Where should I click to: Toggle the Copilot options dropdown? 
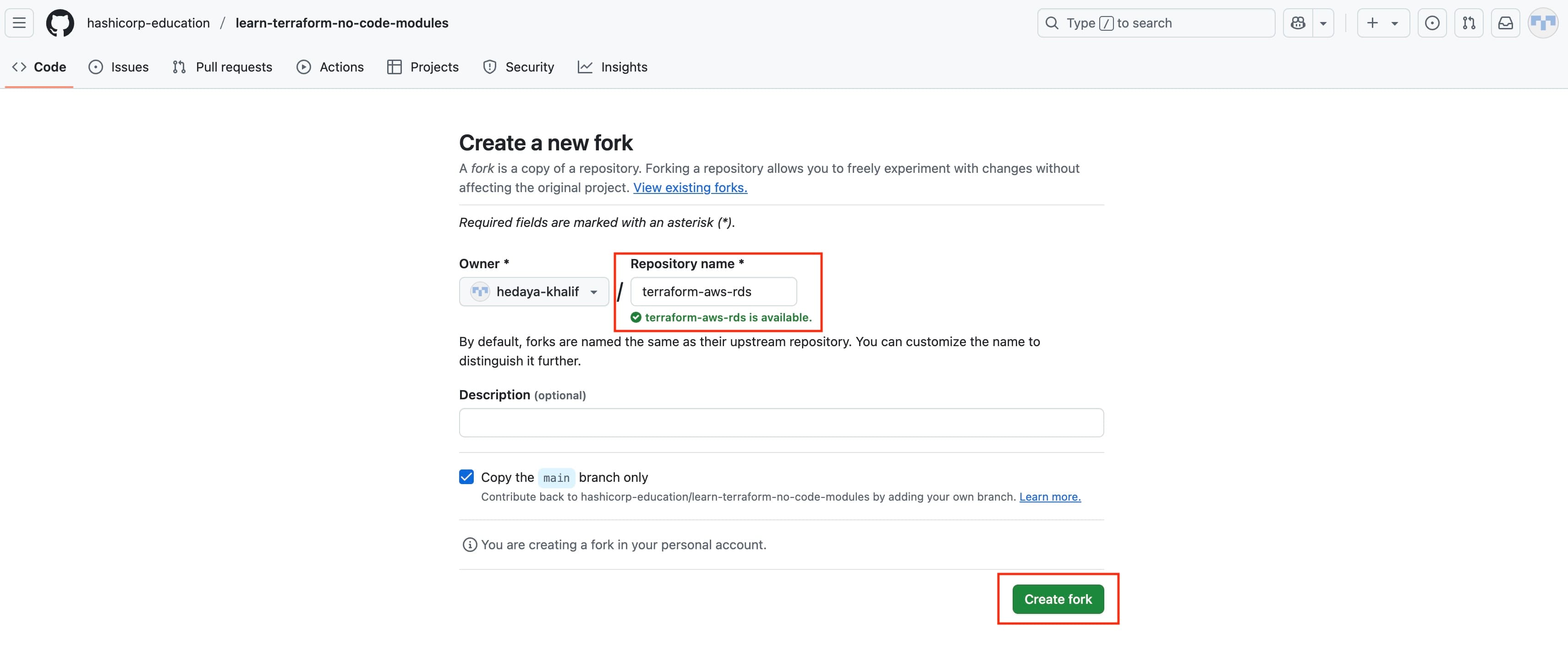coord(1323,22)
